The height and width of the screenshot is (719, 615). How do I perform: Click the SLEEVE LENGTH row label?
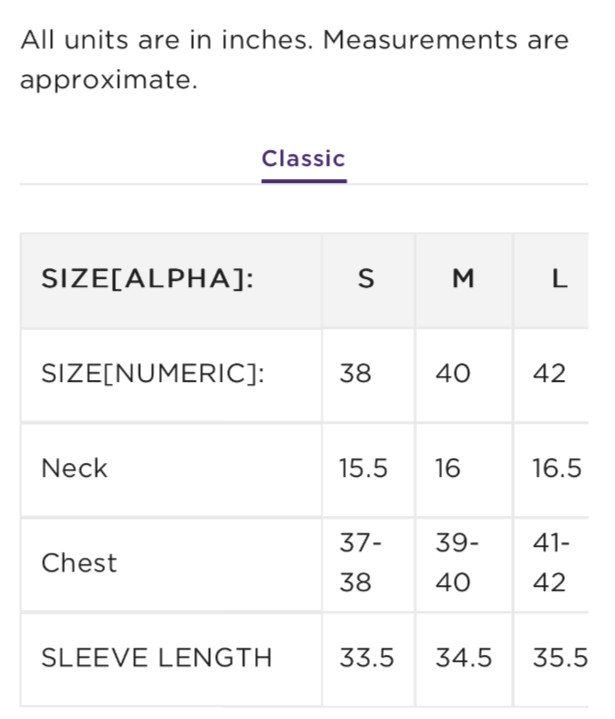[x=156, y=658]
